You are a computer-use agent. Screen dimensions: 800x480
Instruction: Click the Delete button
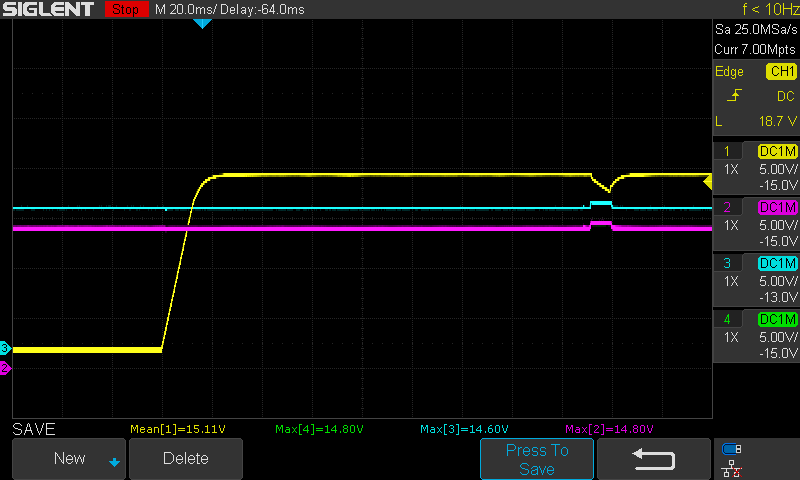tap(186, 458)
